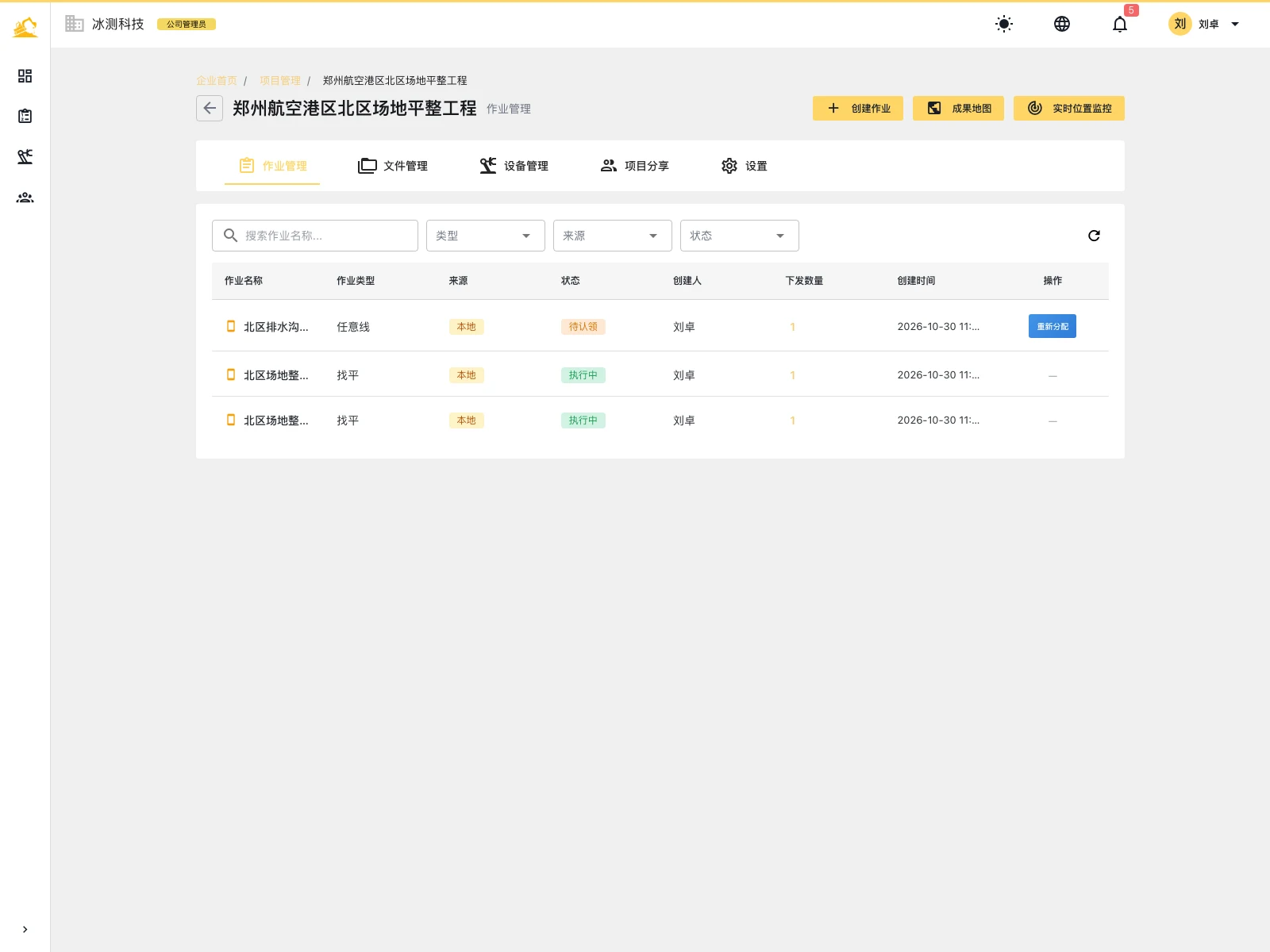
Task: Switch to 项目分享 tab
Action: point(634,166)
